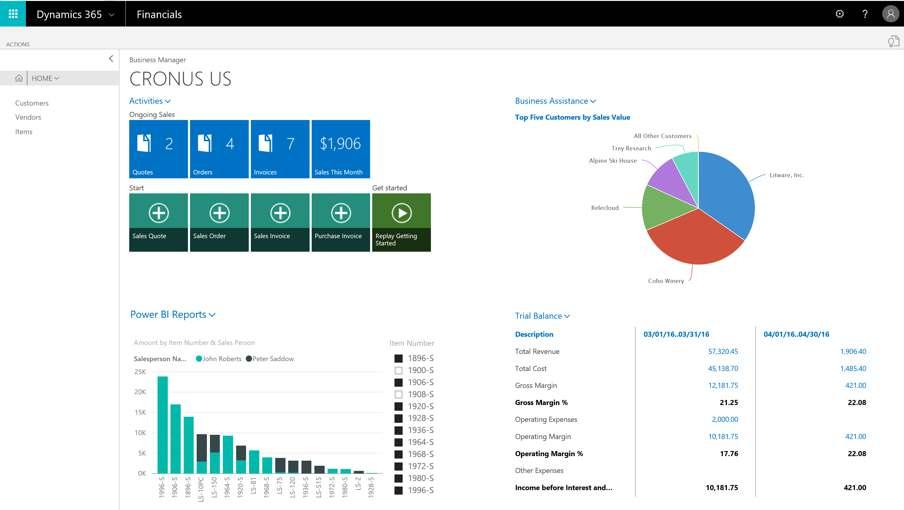Open Top Five Customers by Sales Value link
This screenshot has width=904, height=510.
572,117
